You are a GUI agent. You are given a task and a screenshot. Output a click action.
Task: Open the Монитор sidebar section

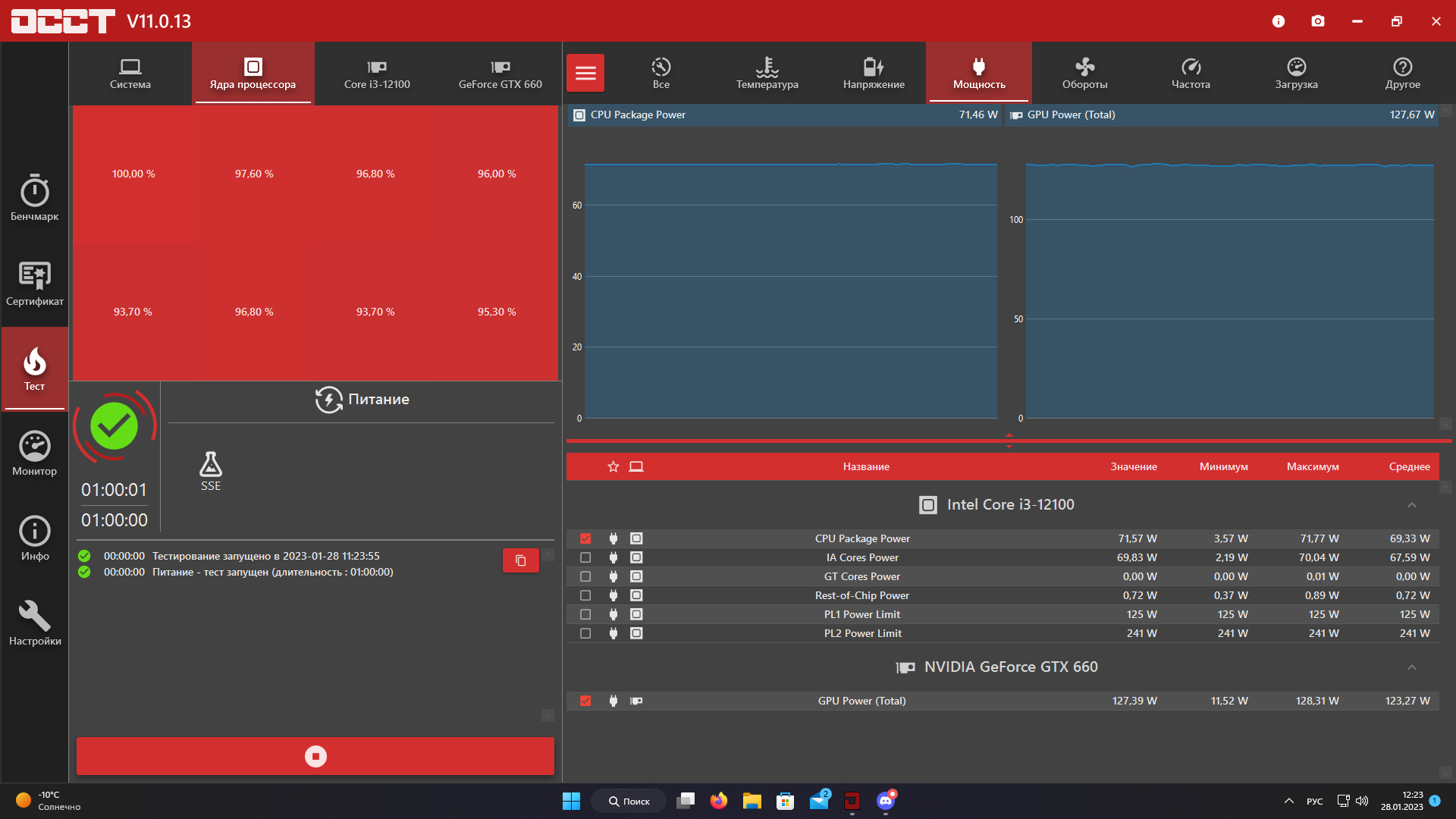[x=35, y=453]
